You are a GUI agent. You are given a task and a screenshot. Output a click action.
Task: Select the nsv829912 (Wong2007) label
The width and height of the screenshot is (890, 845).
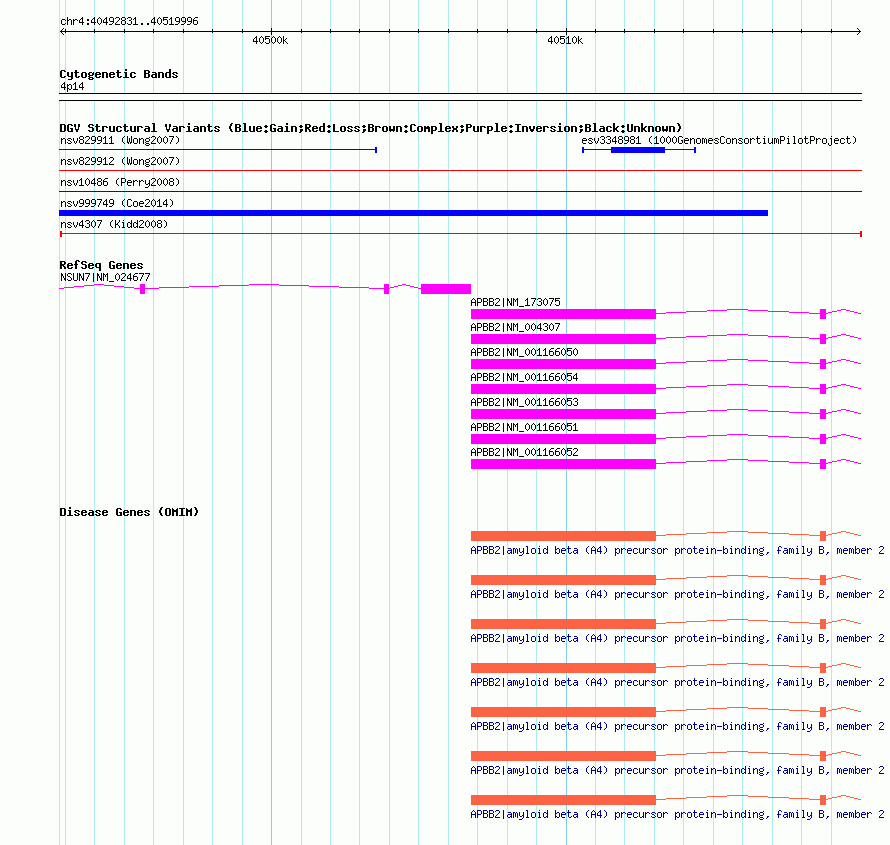120,161
